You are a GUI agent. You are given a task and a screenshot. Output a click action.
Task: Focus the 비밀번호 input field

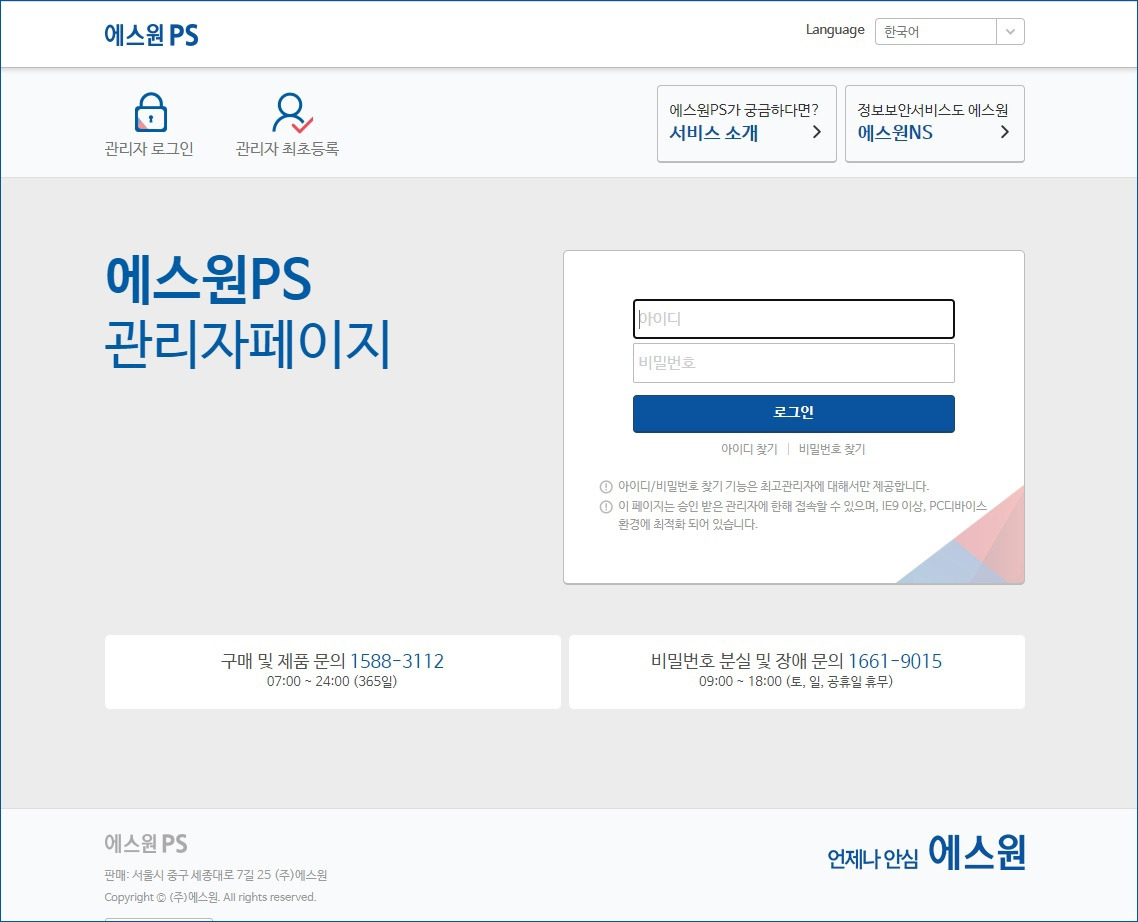coord(794,363)
